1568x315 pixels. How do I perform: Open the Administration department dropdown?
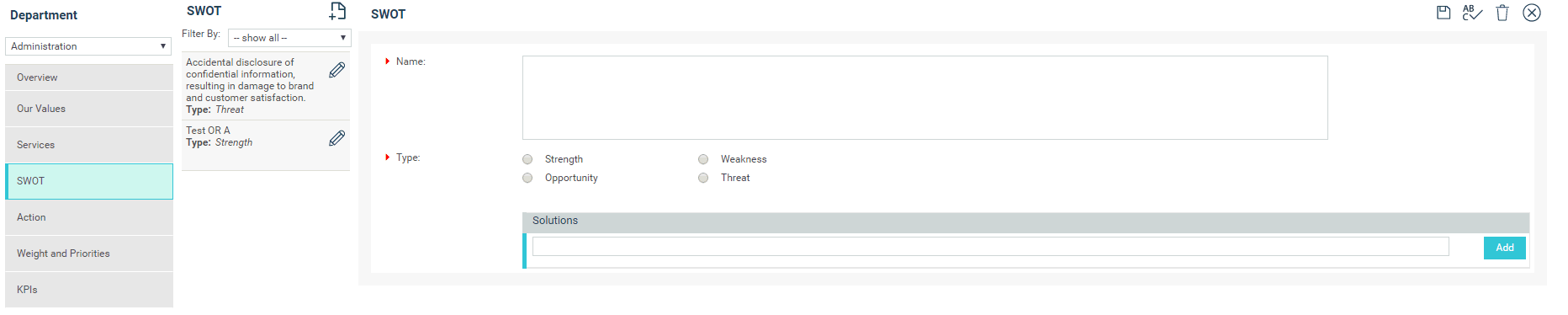coord(88,46)
